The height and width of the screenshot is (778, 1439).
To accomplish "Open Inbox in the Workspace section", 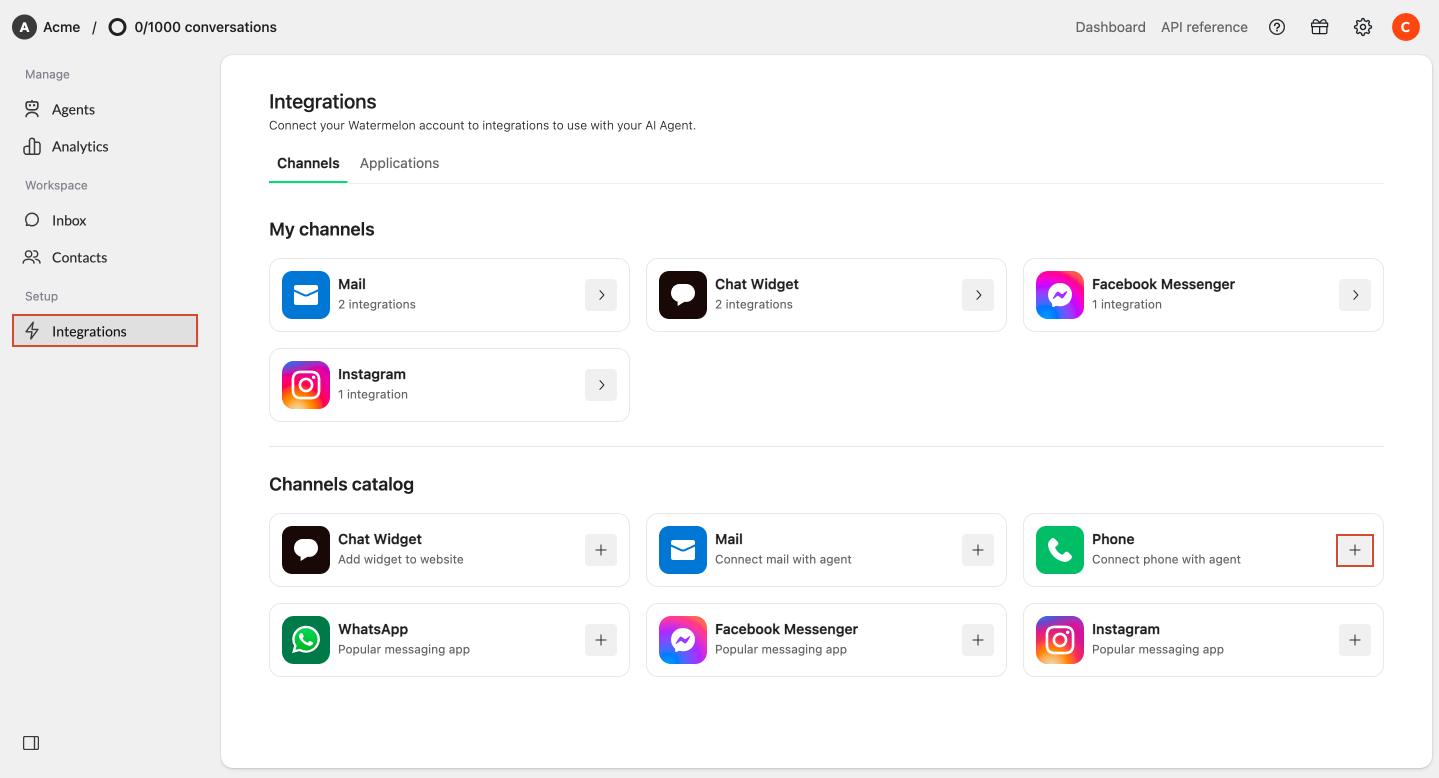I will [x=105, y=220].
